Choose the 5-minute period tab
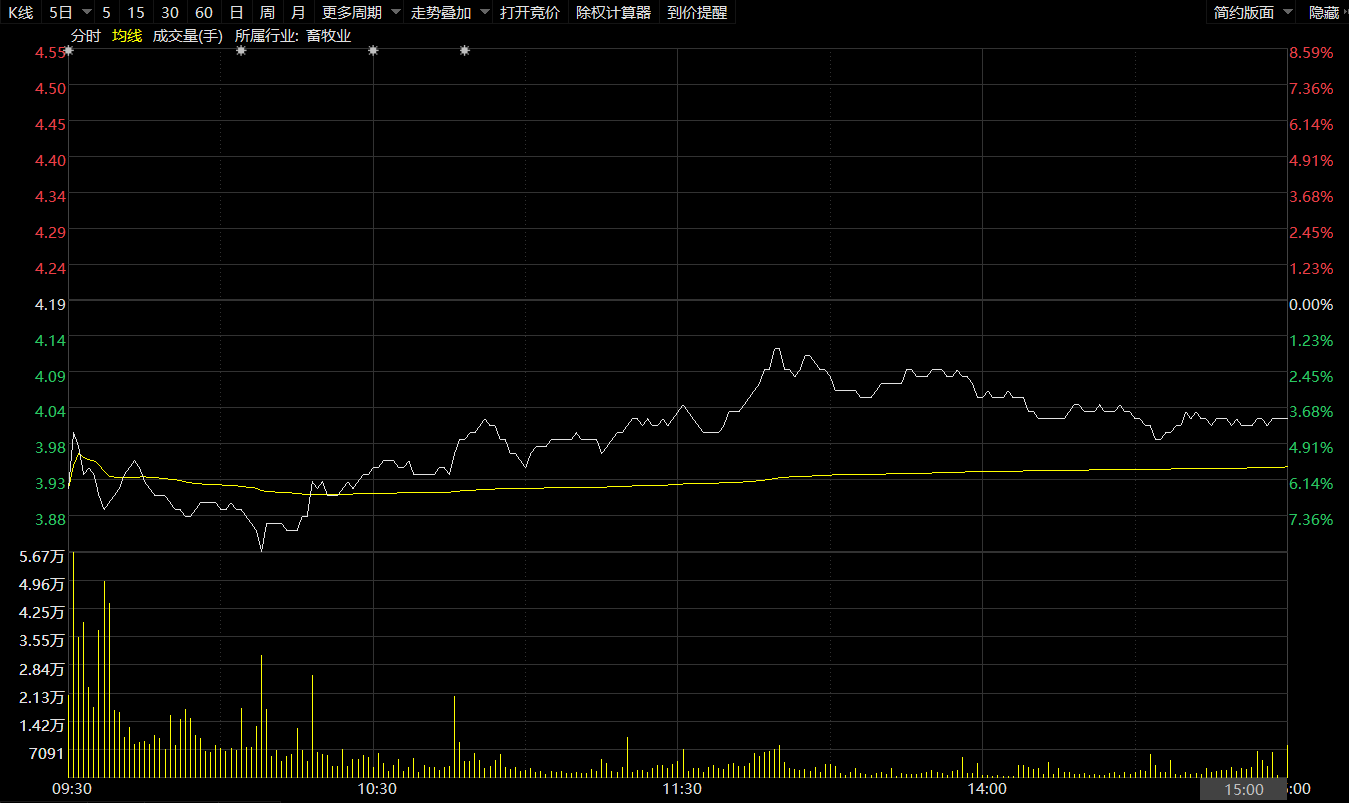 coord(106,12)
